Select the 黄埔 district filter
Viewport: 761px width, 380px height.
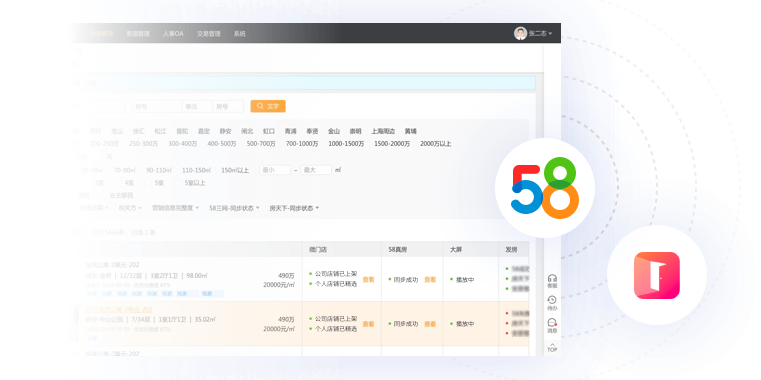[411, 131]
